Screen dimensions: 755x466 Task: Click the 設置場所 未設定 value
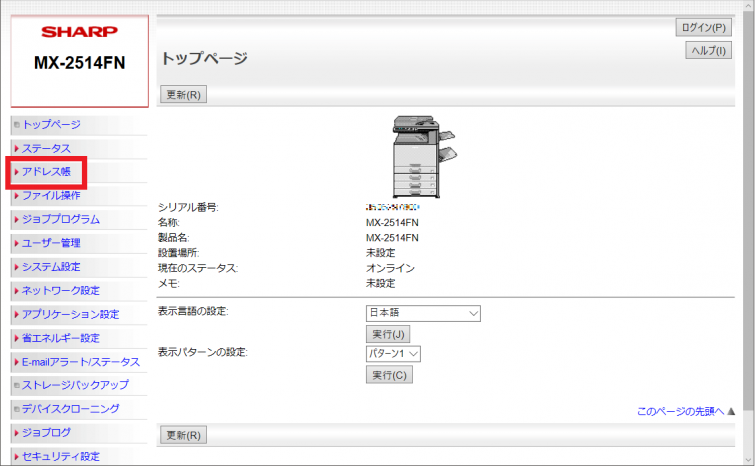380,253
